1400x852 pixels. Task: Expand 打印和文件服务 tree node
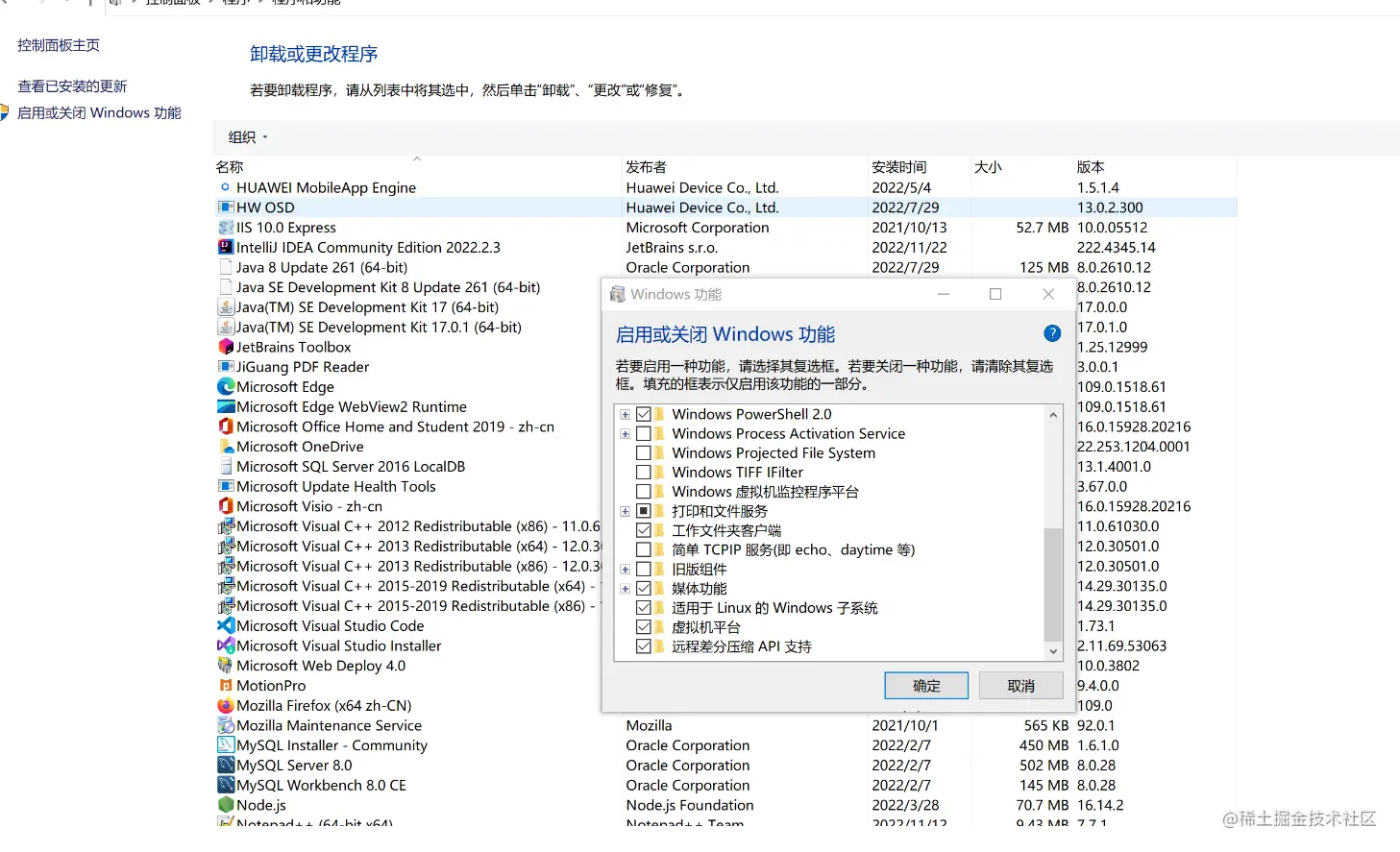[x=625, y=511]
